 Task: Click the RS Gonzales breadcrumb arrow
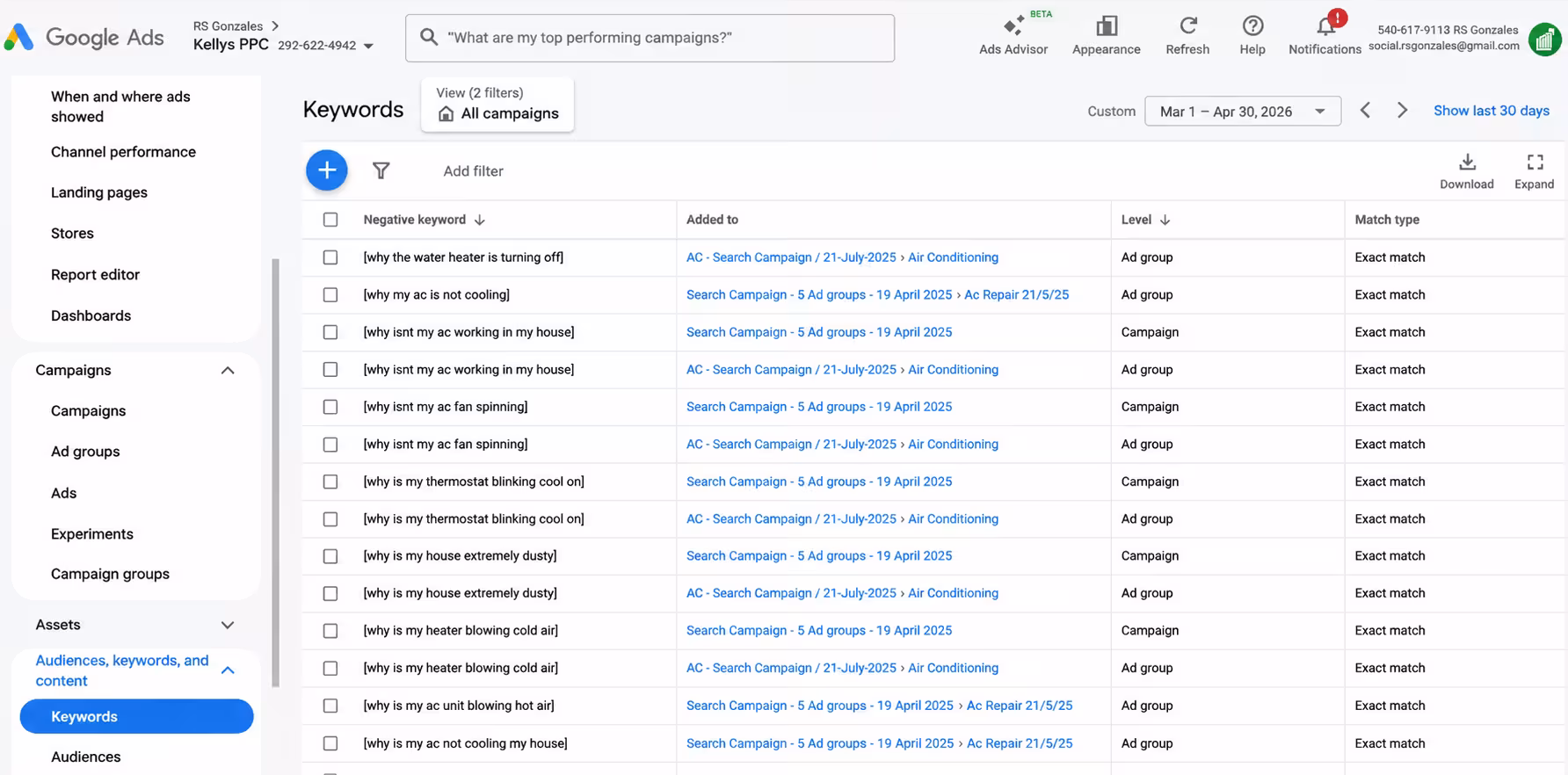pos(275,25)
